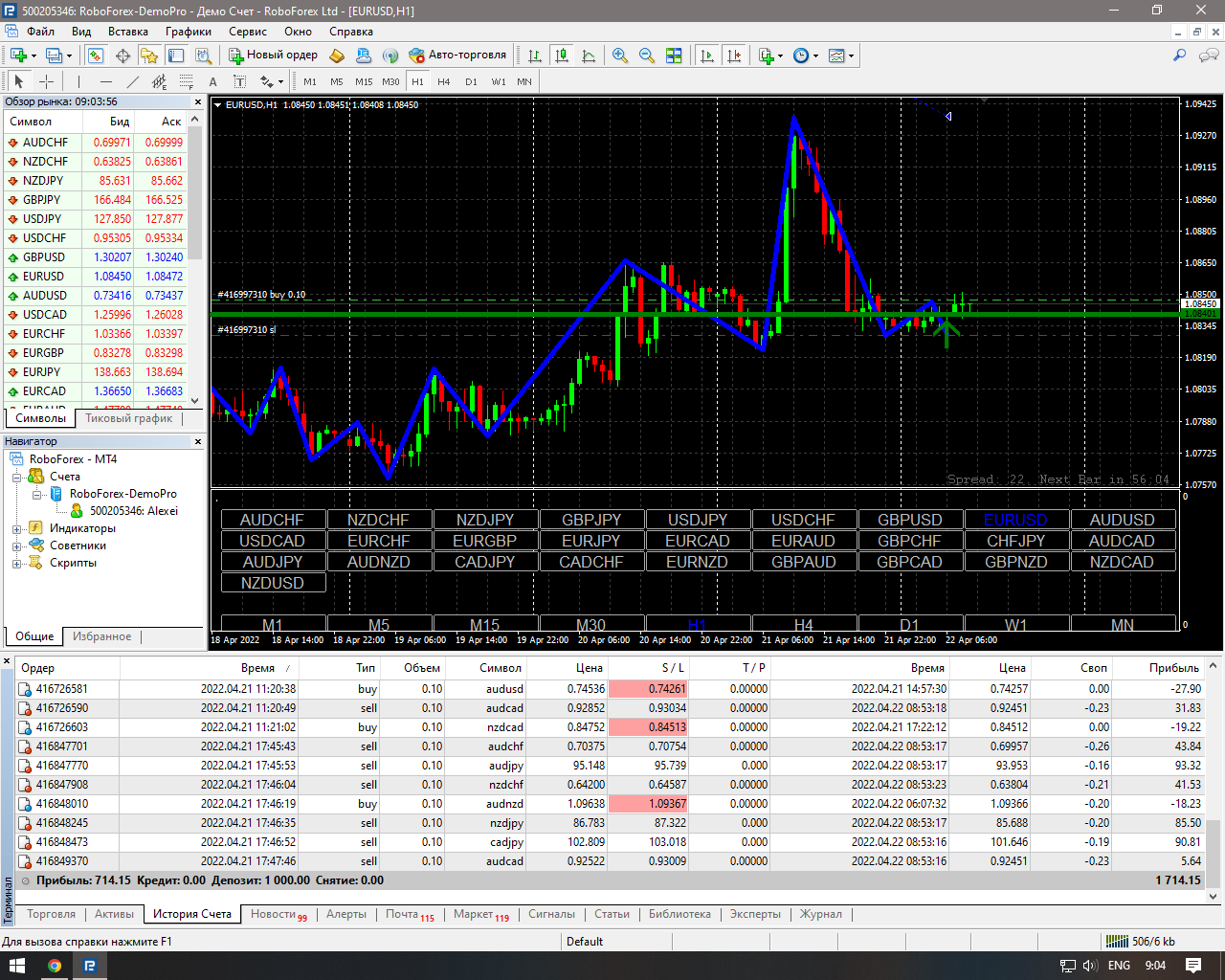Select the horizontal line drawing tool
The image size is (1225, 980).
click(106, 81)
